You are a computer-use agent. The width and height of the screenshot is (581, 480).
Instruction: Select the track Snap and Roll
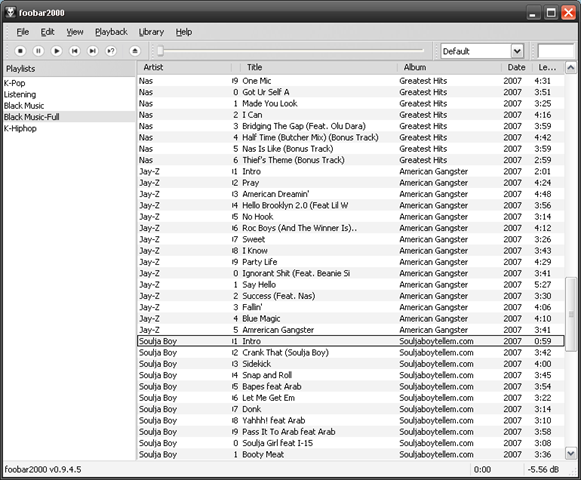coord(351,375)
